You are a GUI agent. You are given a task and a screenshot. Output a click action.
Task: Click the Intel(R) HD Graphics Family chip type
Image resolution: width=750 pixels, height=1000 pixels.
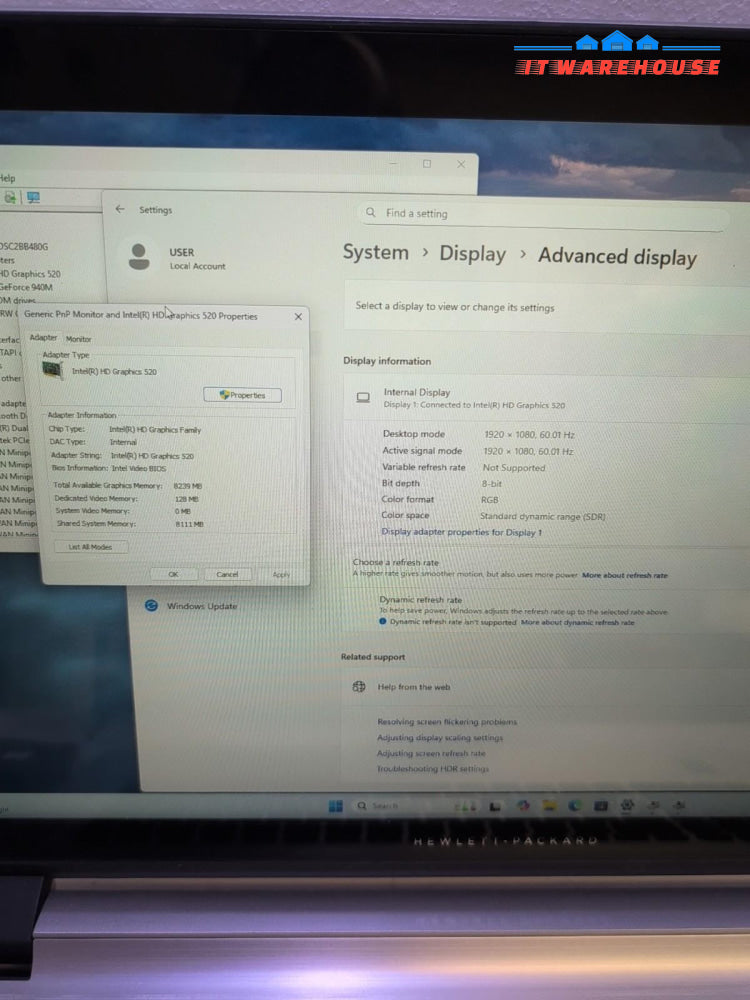(155, 430)
